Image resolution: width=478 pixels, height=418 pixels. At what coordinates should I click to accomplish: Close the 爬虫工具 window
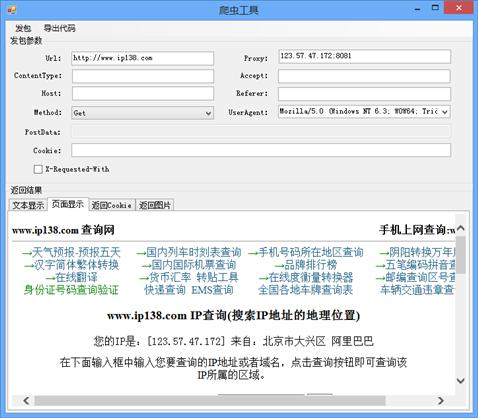[x=459, y=8]
